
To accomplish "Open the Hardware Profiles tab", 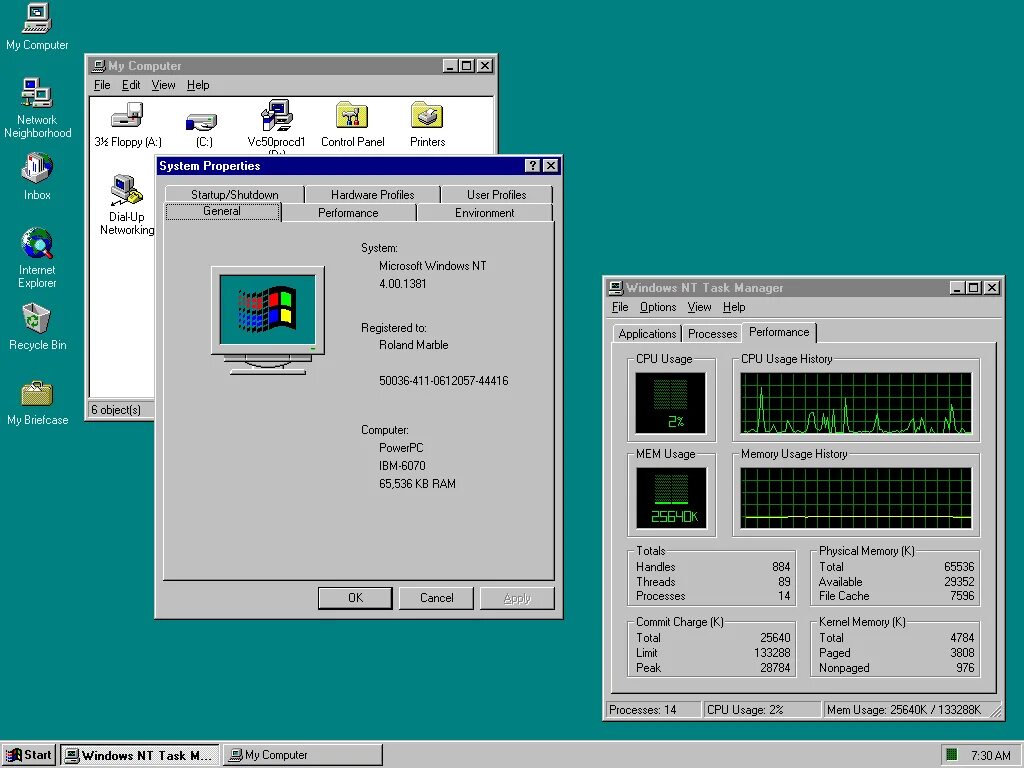I will coord(372,195).
